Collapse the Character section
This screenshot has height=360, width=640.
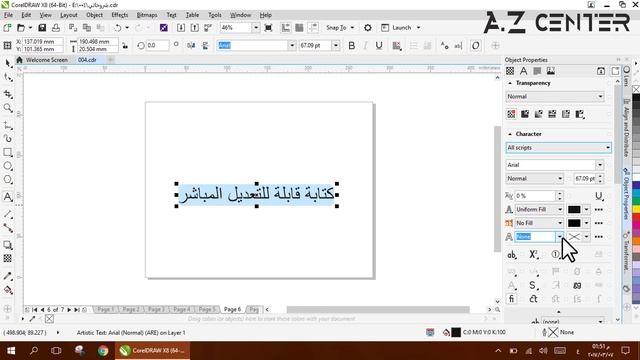coord(510,134)
